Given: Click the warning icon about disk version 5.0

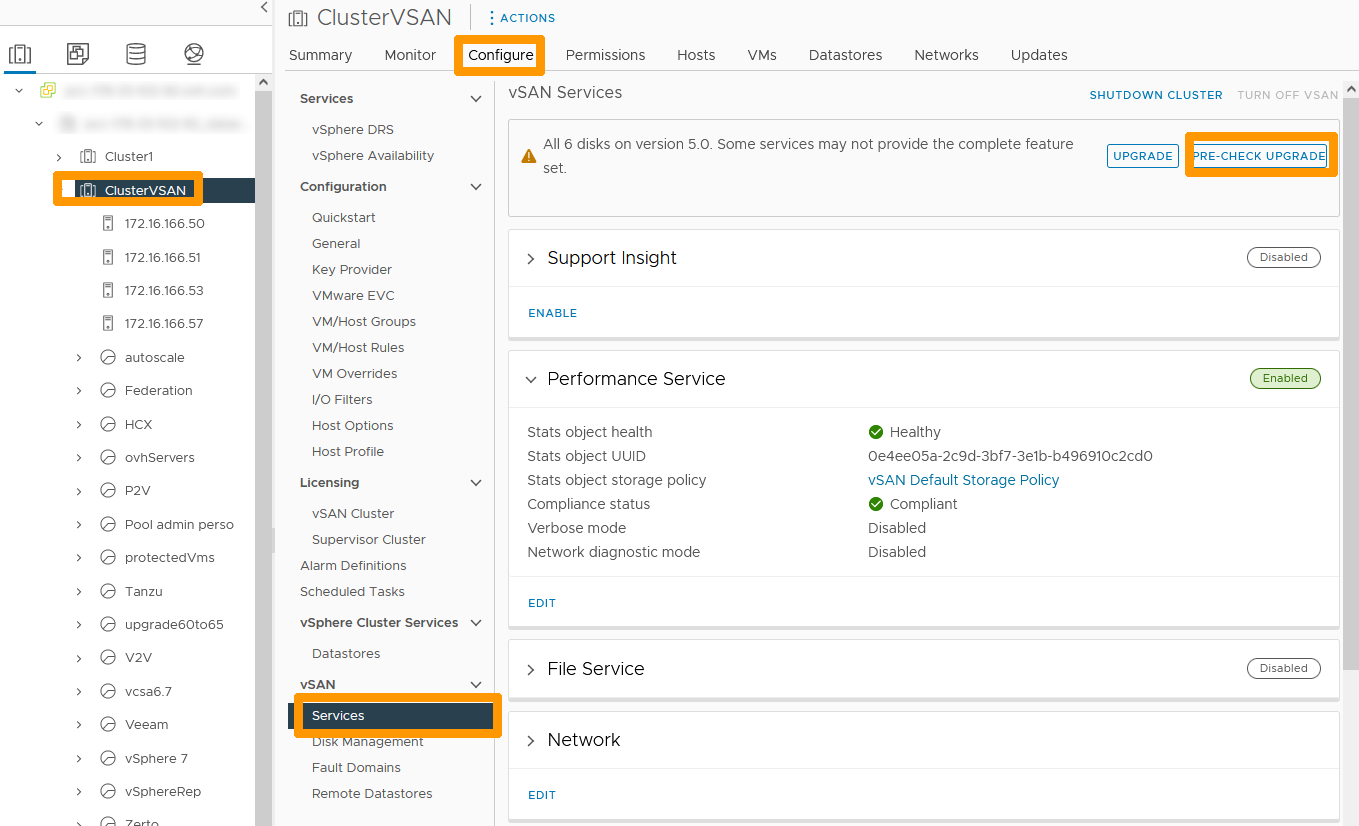Looking at the screenshot, I should point(528,155).
